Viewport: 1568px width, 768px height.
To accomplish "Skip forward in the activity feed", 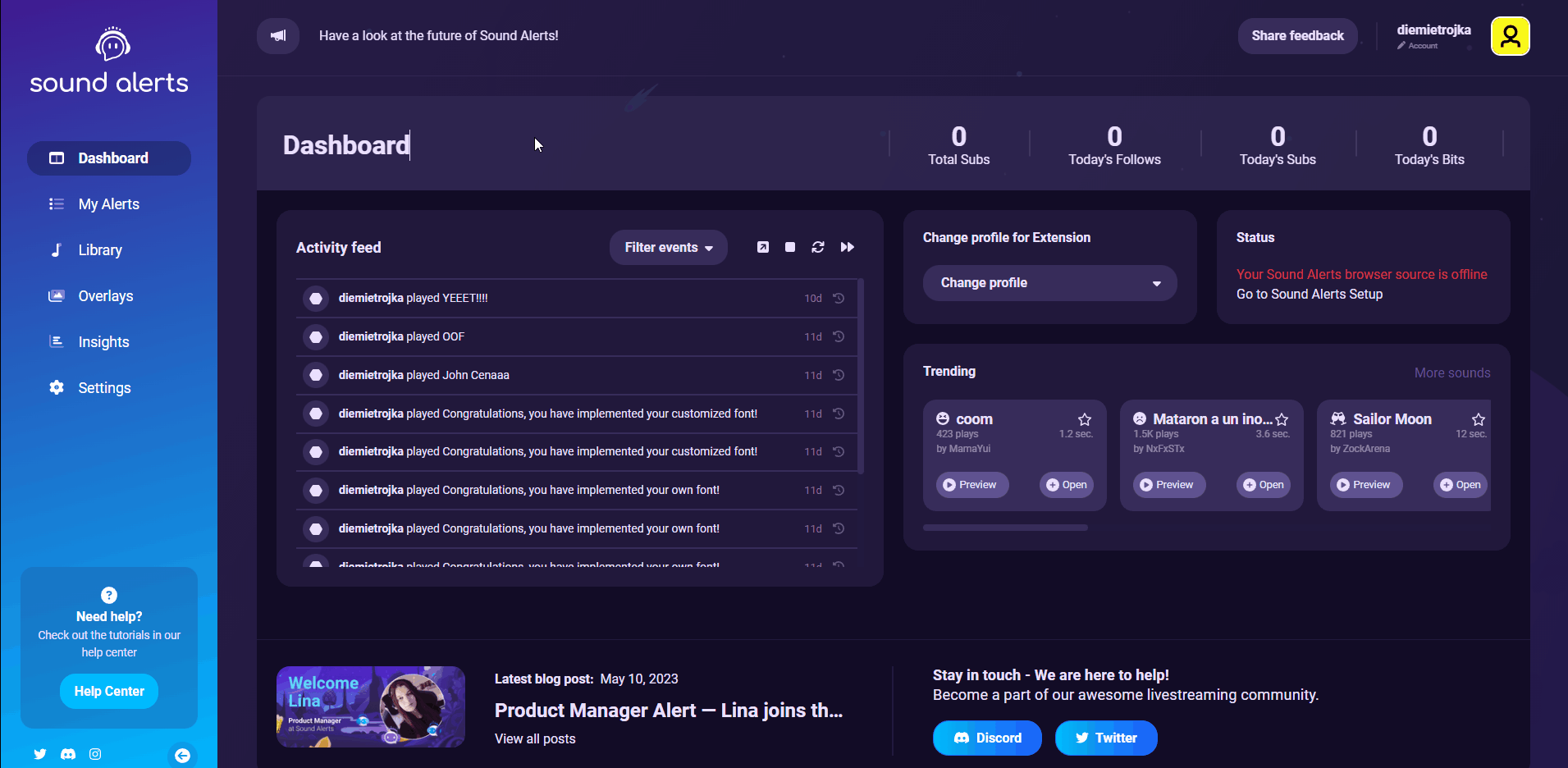I will 848,247.
